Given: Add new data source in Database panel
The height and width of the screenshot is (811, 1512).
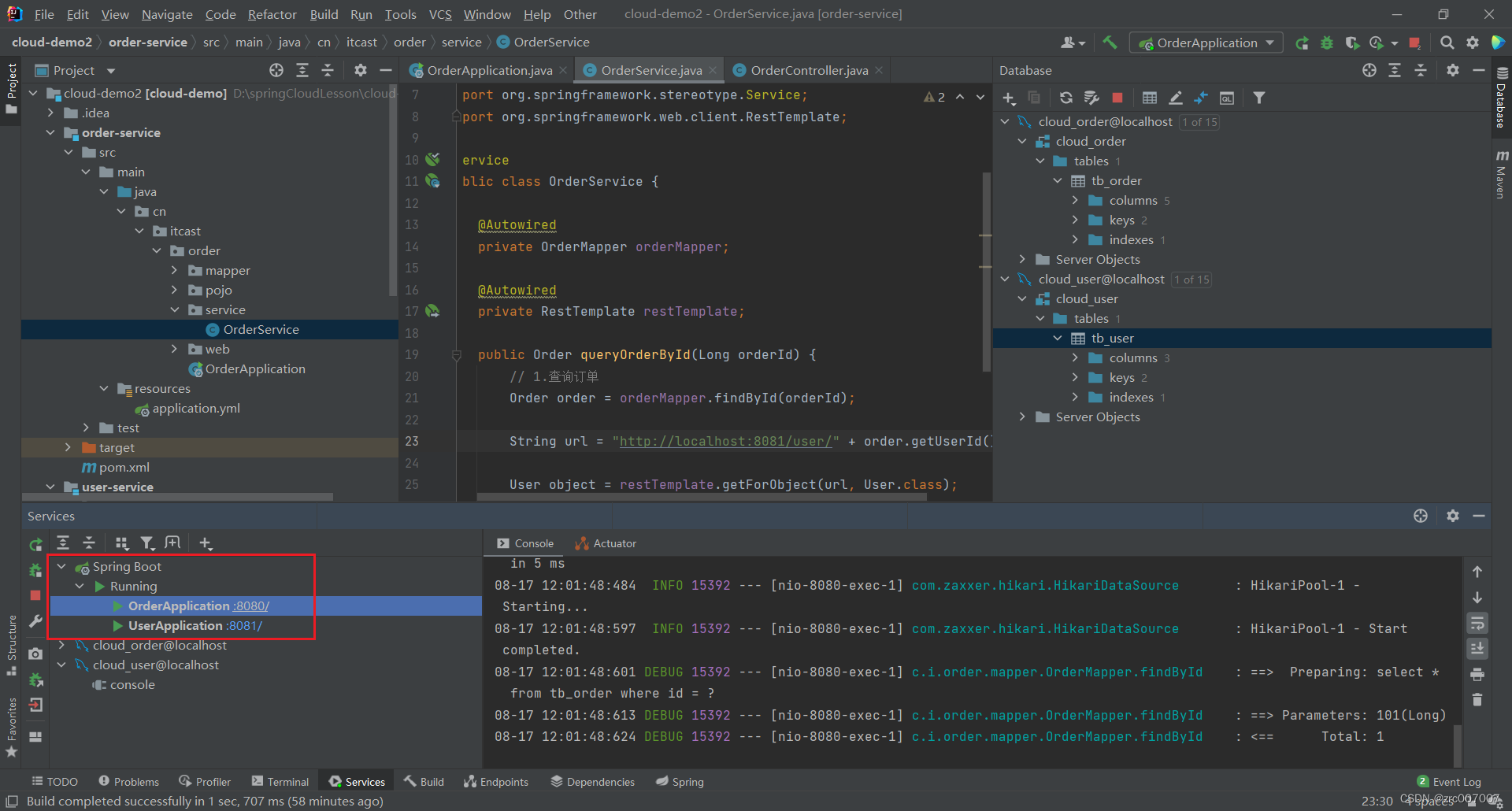Looking at the screenshot, I should click(1009, 98).
